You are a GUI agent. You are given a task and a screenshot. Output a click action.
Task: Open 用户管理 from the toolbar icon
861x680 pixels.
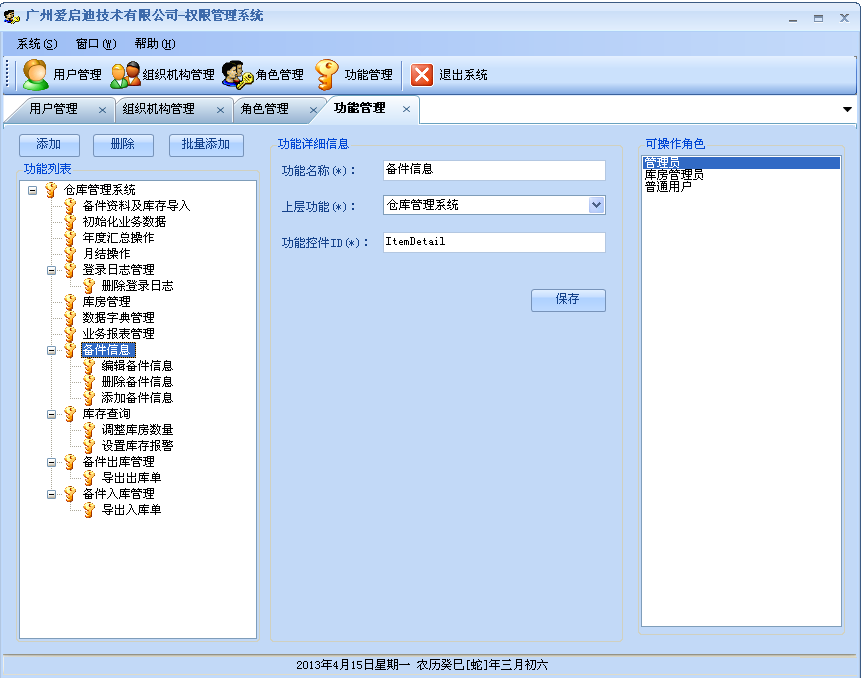(x=36, y=75)
